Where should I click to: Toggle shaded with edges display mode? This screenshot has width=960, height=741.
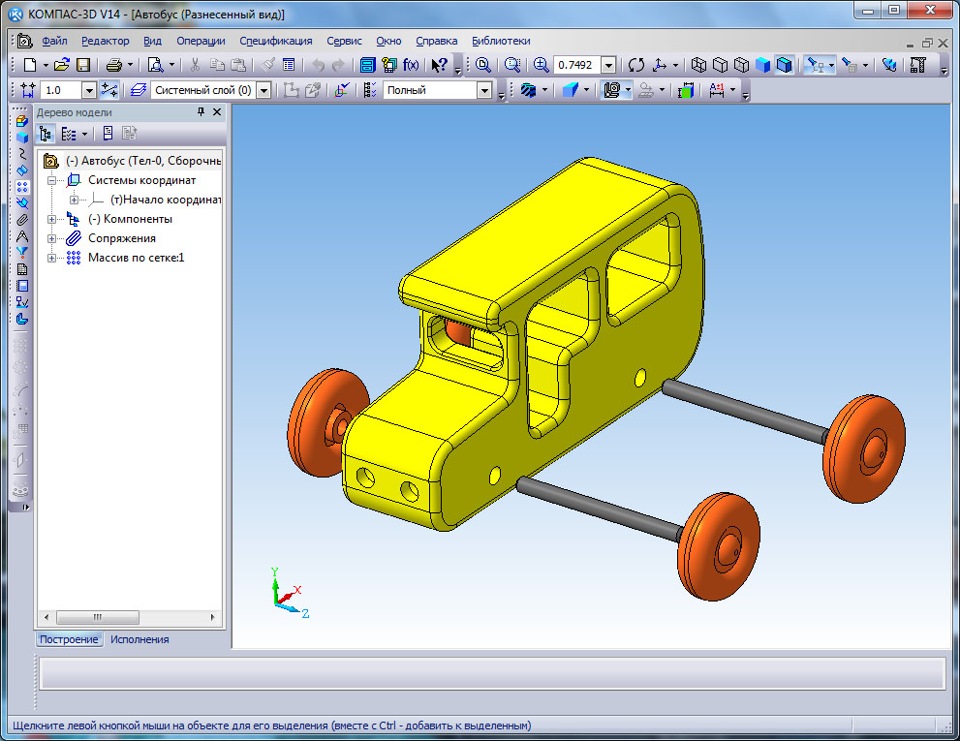(784, 65)
